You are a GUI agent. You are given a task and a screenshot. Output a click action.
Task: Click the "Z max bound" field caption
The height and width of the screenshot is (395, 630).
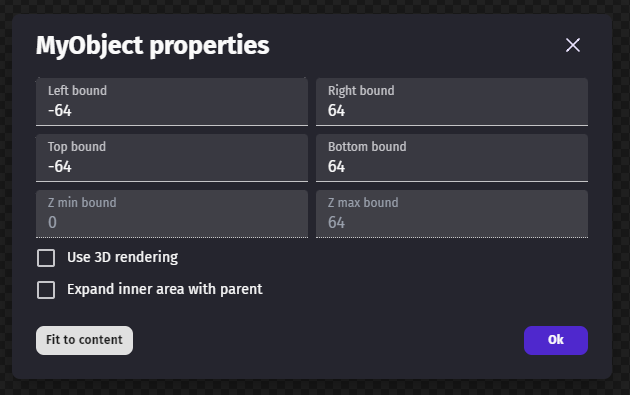363,203
